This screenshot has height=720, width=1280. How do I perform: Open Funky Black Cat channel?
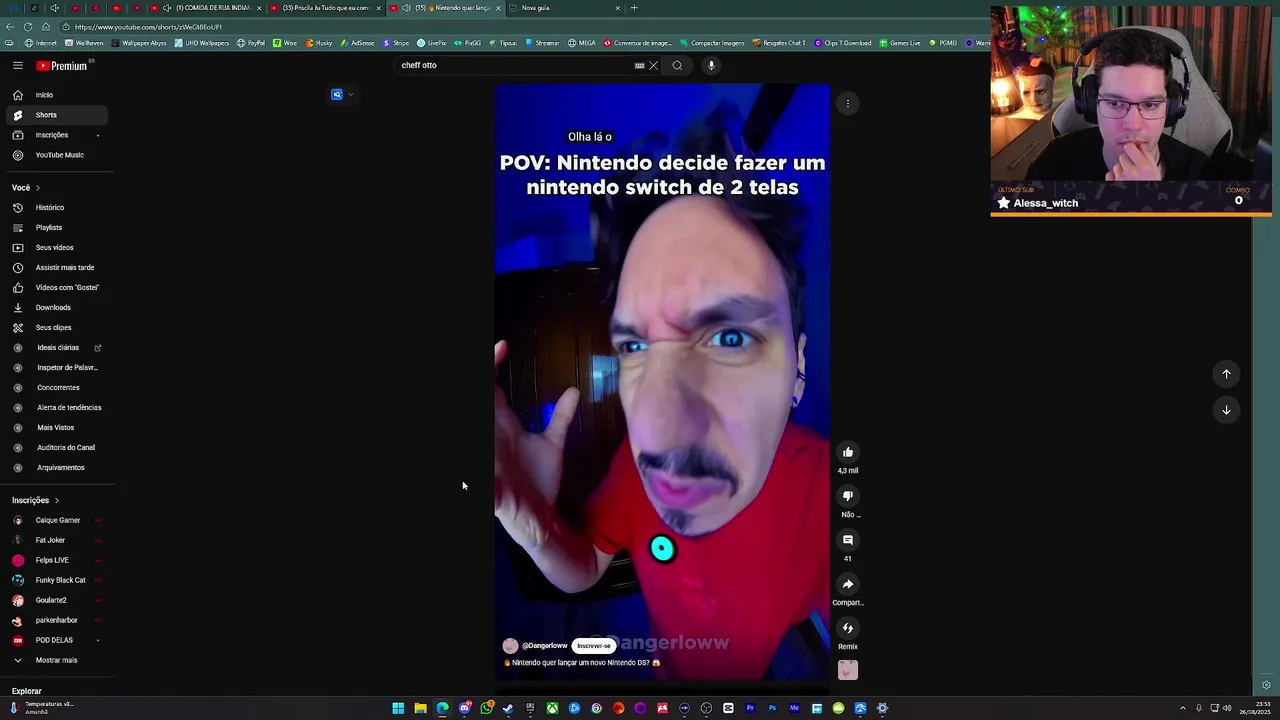coord(55,580)
